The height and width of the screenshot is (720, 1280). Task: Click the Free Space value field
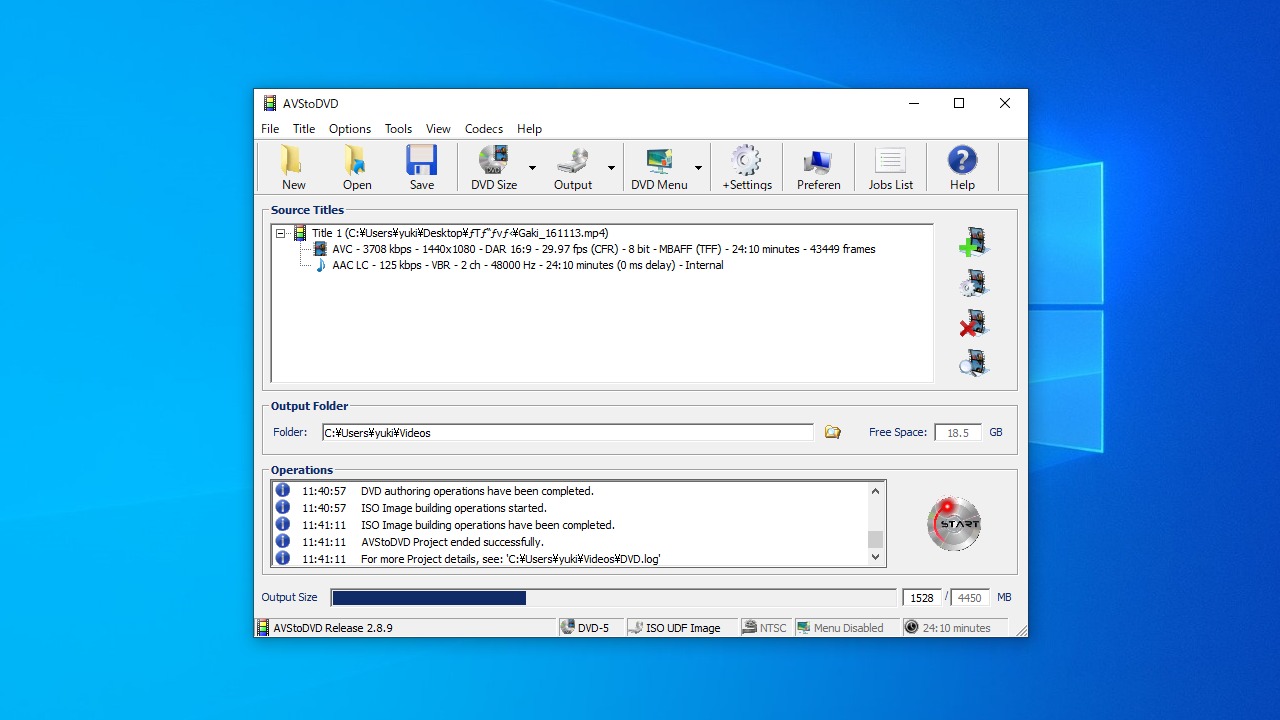(958, 433)
